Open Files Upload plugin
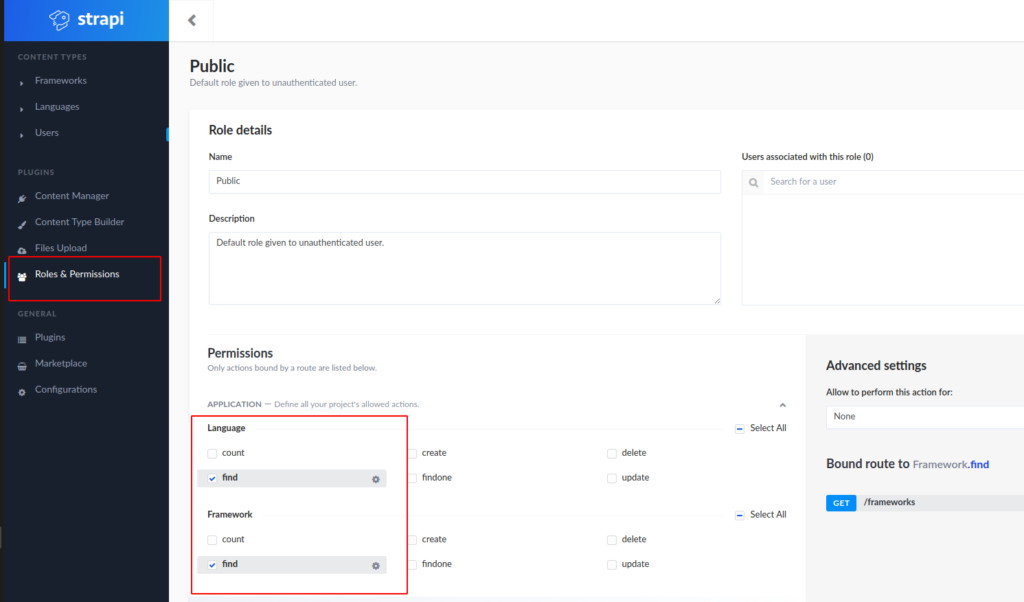The width and height of the screenshot is (1024, 602). [61, 248]
